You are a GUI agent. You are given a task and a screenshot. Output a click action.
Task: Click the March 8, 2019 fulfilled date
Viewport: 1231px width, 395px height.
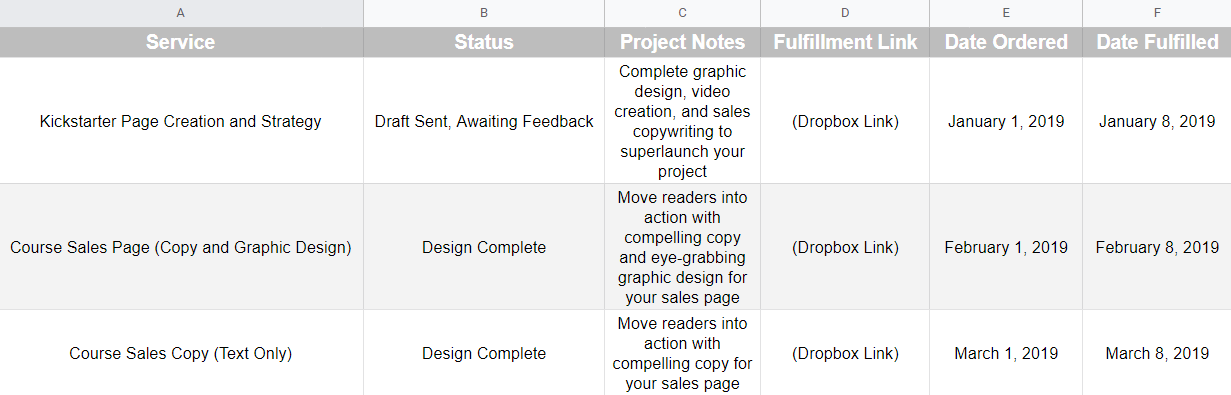(1157, 353)
